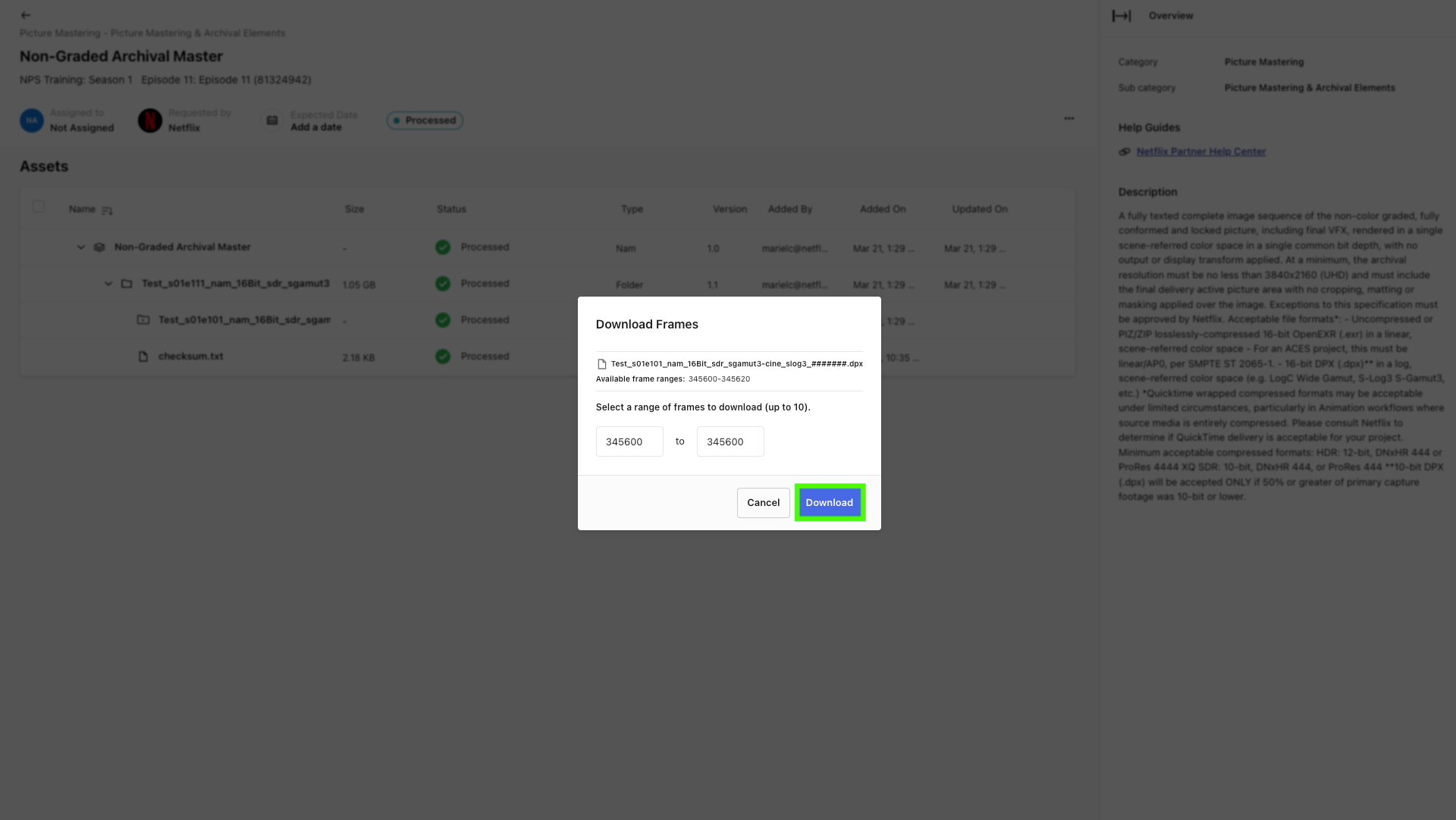Click the Picture Mastering breadcrumb text
The height and width of the screenshot is (820, 1456).
tap(58, 33)
